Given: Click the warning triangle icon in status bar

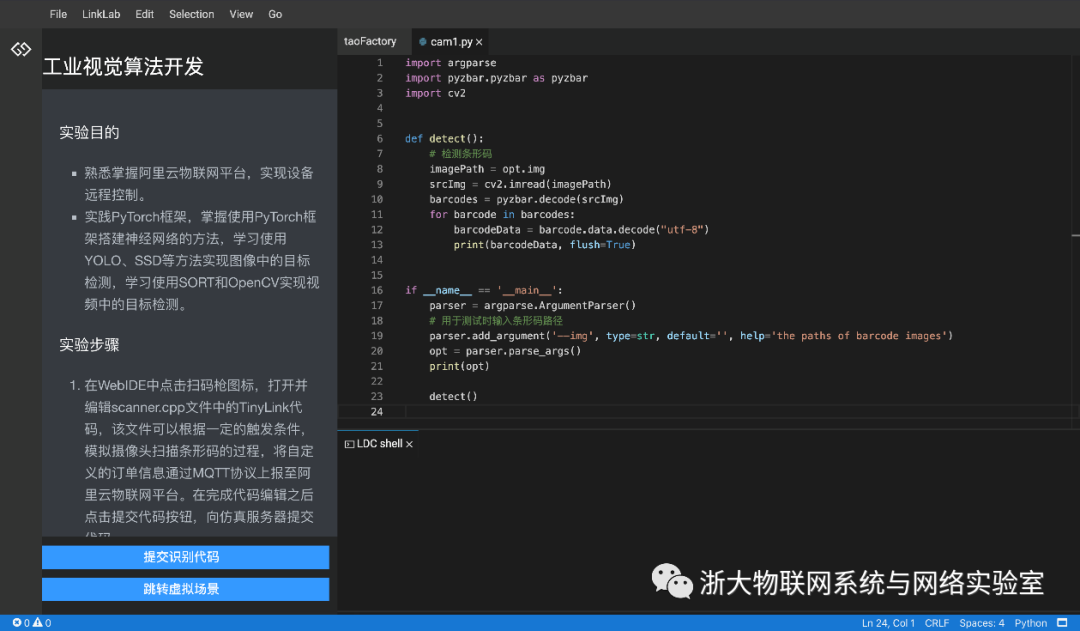Looking at the screenshot, I should tap(37, 623).
